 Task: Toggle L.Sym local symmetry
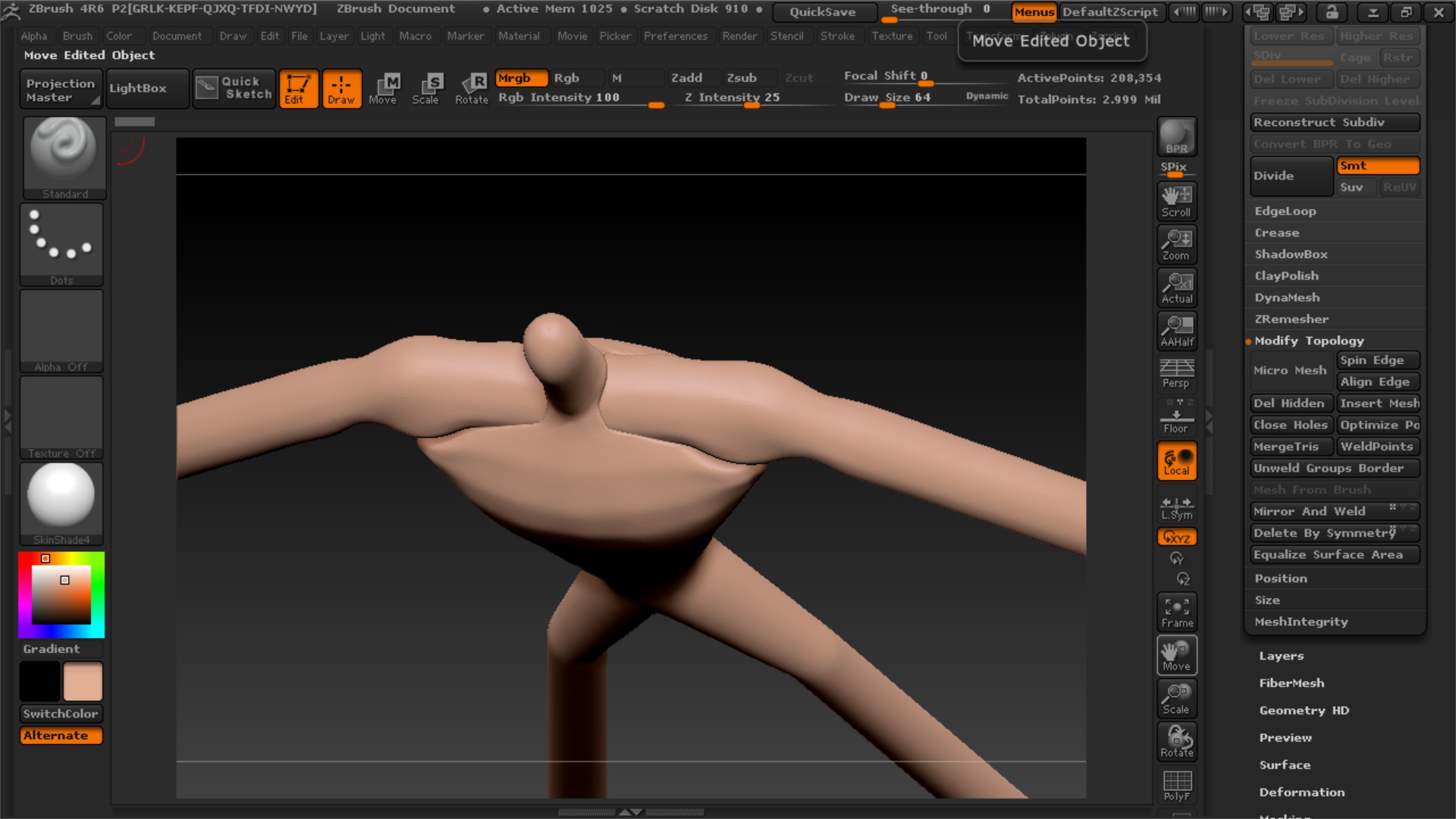click(x=1176, y=507)
